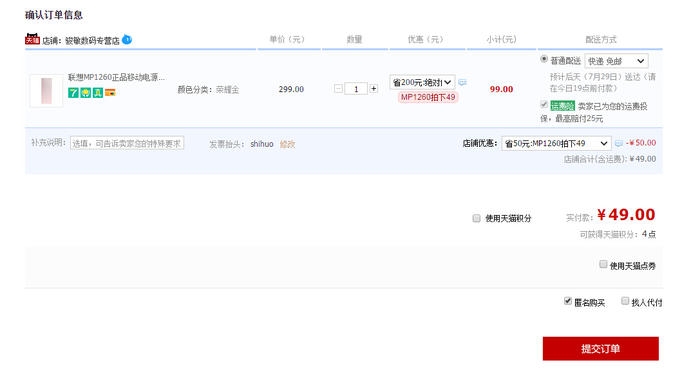Click the red 提交订单 submit button
This screenshot has width=700, height=376.
point(600,349)
